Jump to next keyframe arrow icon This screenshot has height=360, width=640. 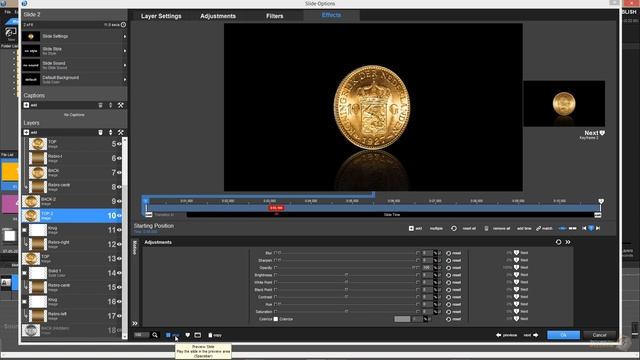point(598,228)
